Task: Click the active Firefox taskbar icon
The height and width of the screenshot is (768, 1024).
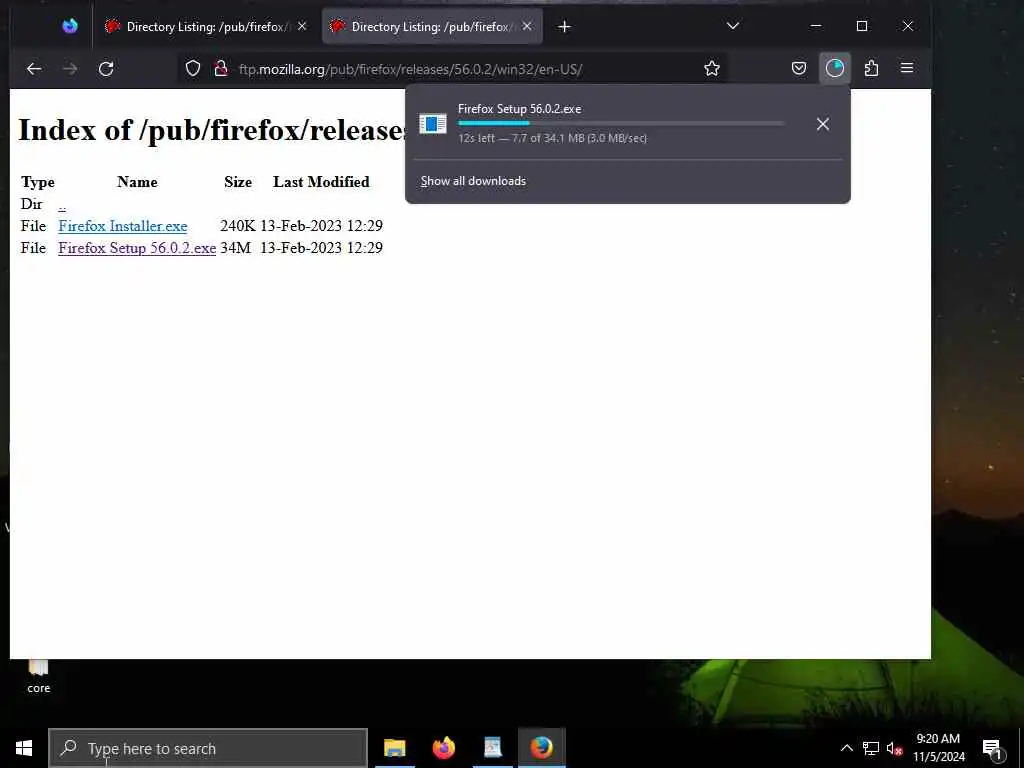Action: click(x=541, y=748)
